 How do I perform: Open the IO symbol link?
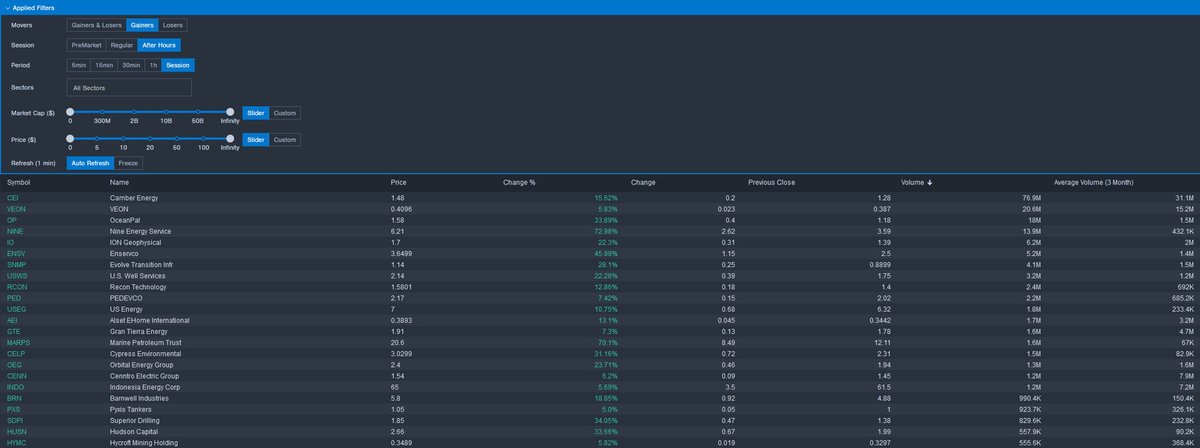[x=10, y=242]
